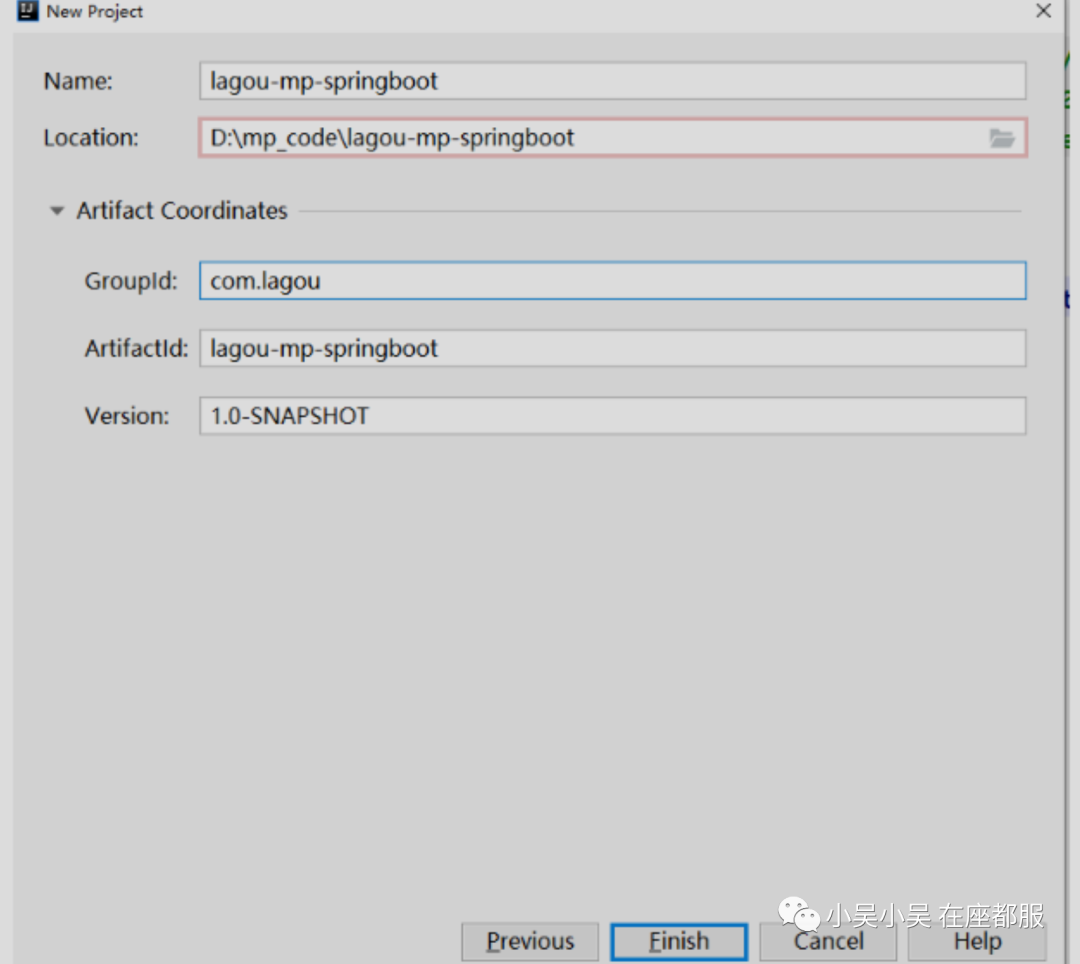Click the Artifact Coordinates heading text
This screenshot has width=1080, height=964.
point(182,211)
